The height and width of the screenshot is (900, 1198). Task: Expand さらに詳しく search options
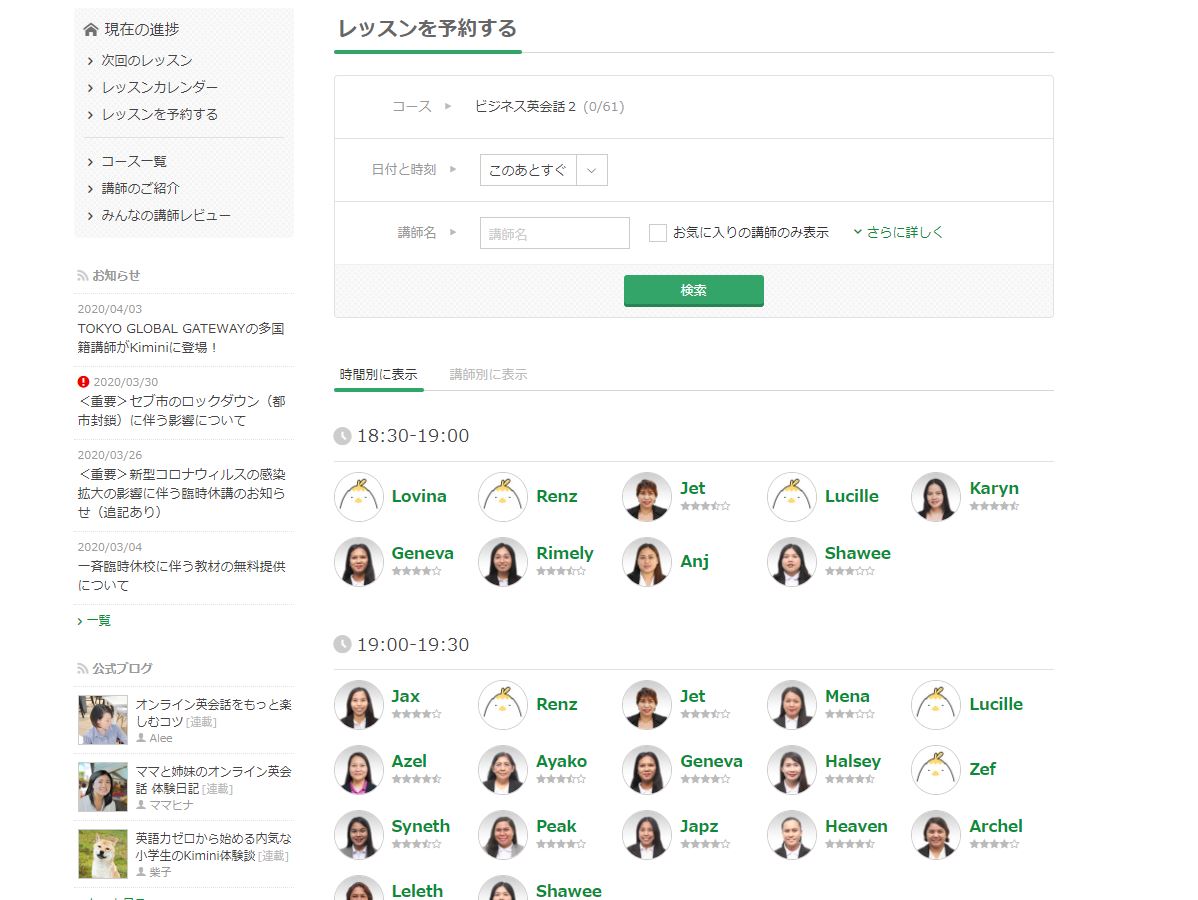click(898, 232)
